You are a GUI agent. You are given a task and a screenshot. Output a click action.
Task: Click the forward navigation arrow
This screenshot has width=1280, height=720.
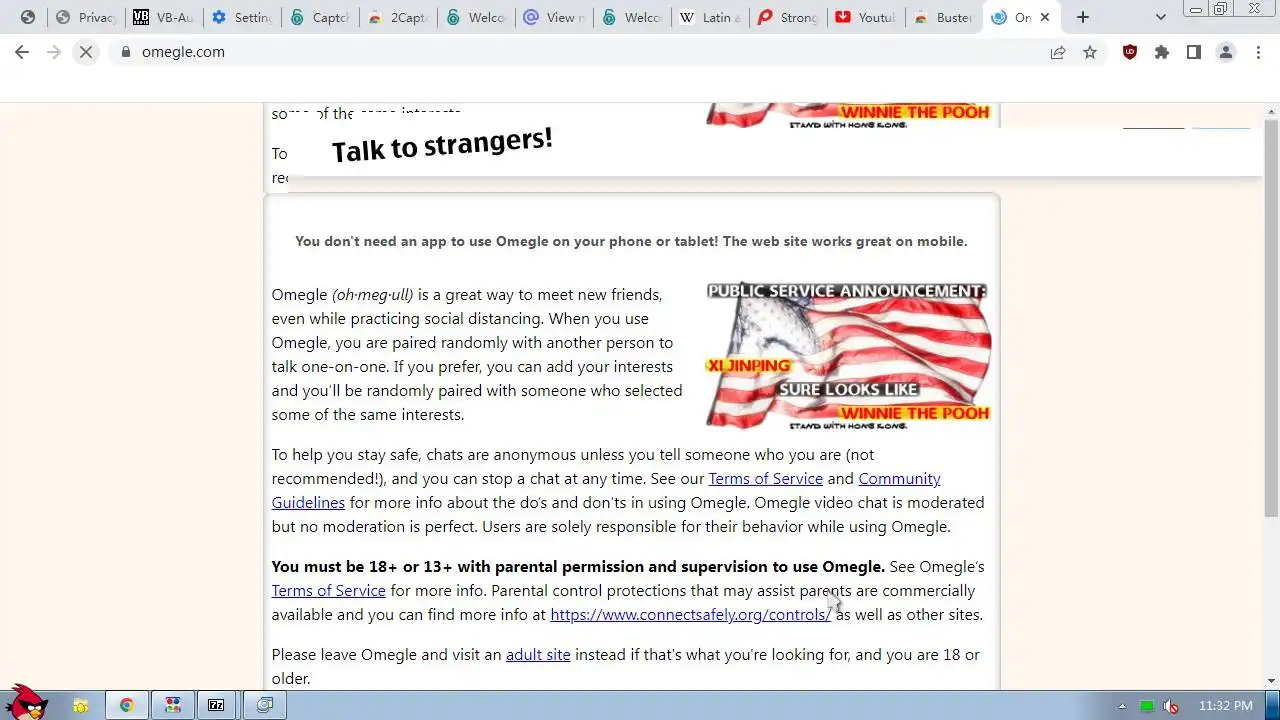coord(54,52)
